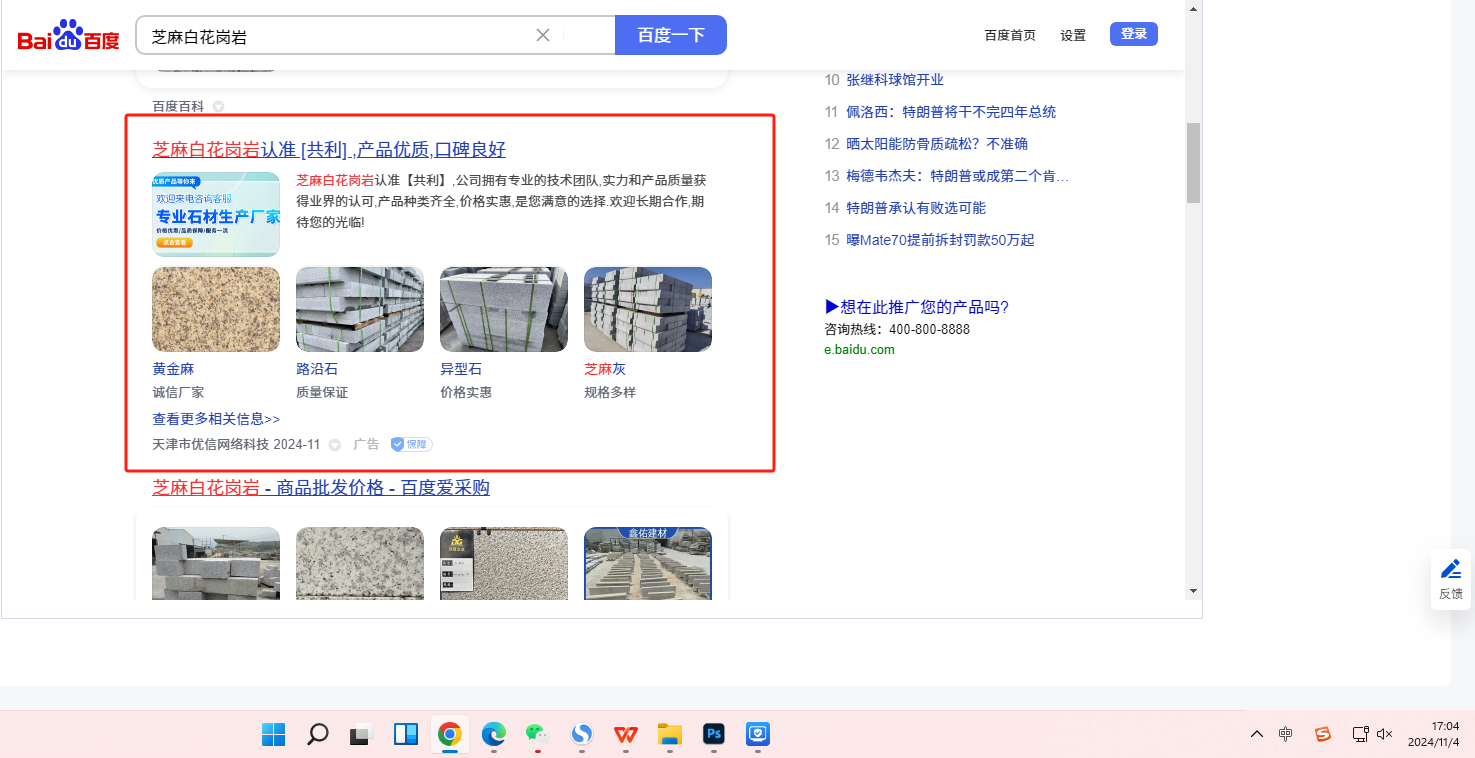The image size is (1475, 758).
Task: Click 查看更多相关信息>> link
Action: click(x=216, y=419)
